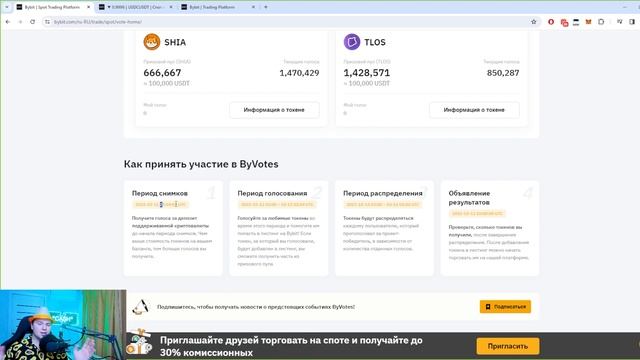Click the SHIA '≈ 100,000 USDT' value
The height and width of the screenshot is (360, 640).
(167, 83)
